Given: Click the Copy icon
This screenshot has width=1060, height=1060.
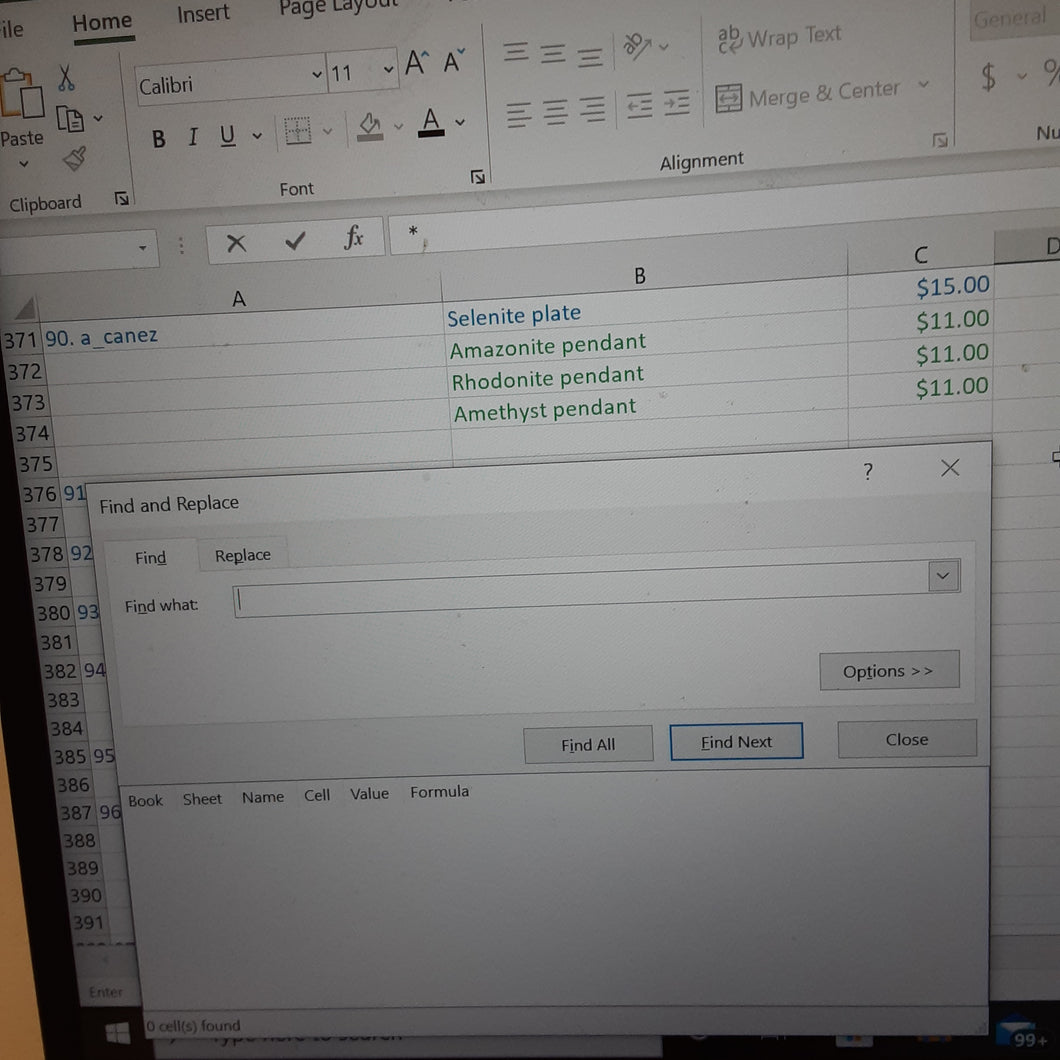Looking at the screenshot, I should coord(70,119).
